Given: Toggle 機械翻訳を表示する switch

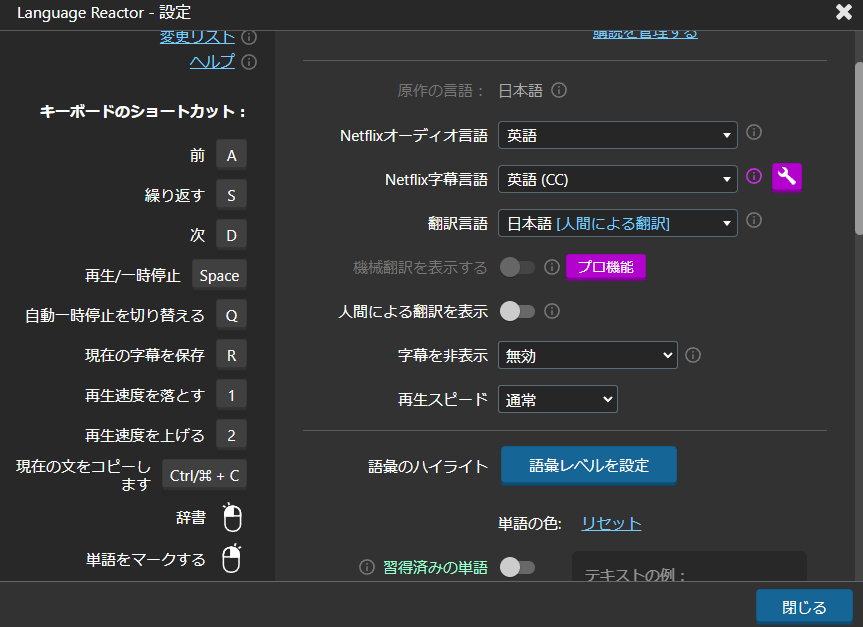Looking at the screenshot, I should coord(517,267).
